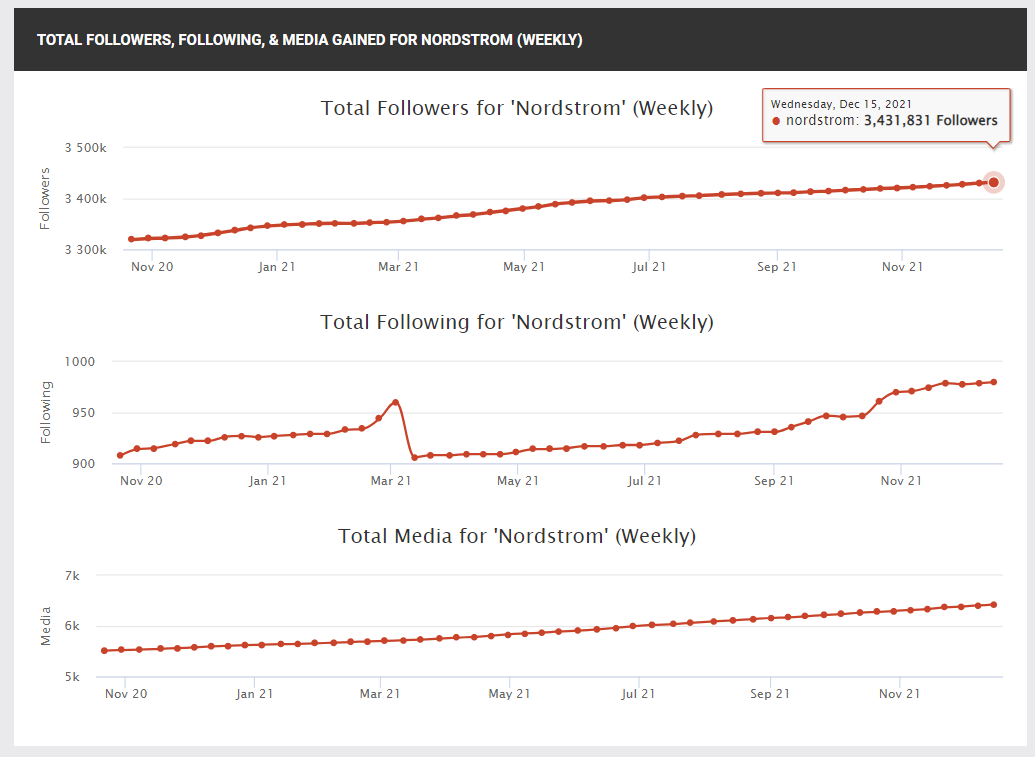
Task: Click the tooltip showing 3,431,831 Followers
Action: [886, 115]
